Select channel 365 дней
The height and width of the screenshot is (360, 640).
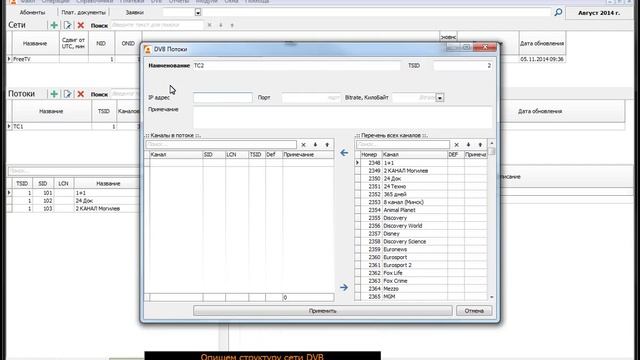420,195
